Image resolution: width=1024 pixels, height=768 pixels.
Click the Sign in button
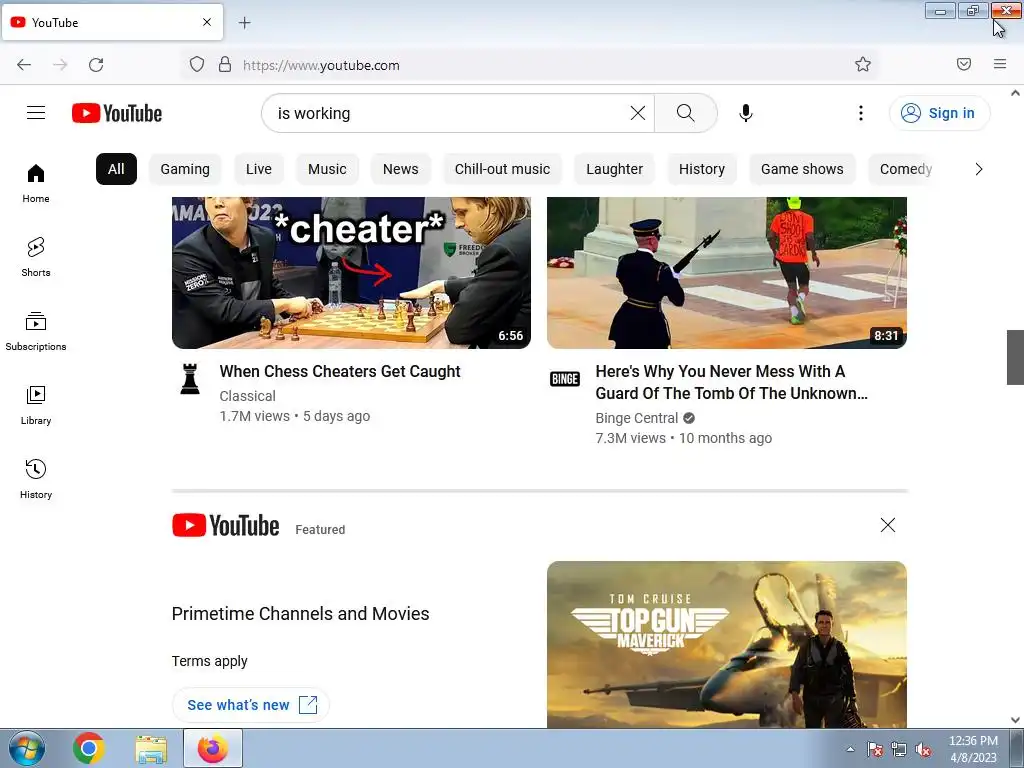939,113
